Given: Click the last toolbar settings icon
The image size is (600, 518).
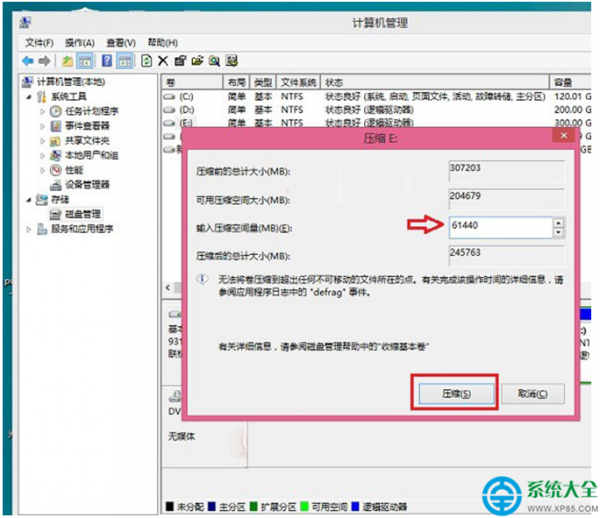Looking at the screenshot, I should (232, 61).
